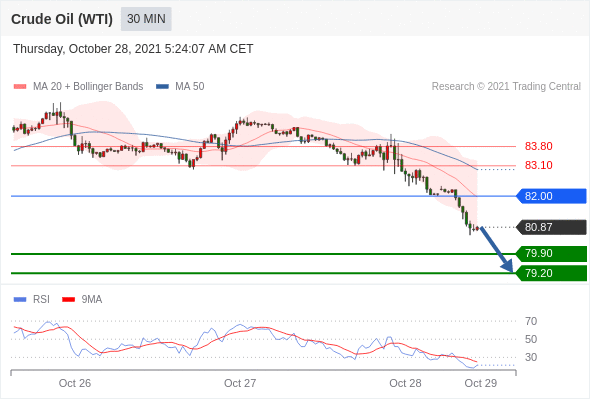Click the red 83.80 resistance label
This screenshot has width=590, height=400.
pyautogui.click(x=538, y=146)
